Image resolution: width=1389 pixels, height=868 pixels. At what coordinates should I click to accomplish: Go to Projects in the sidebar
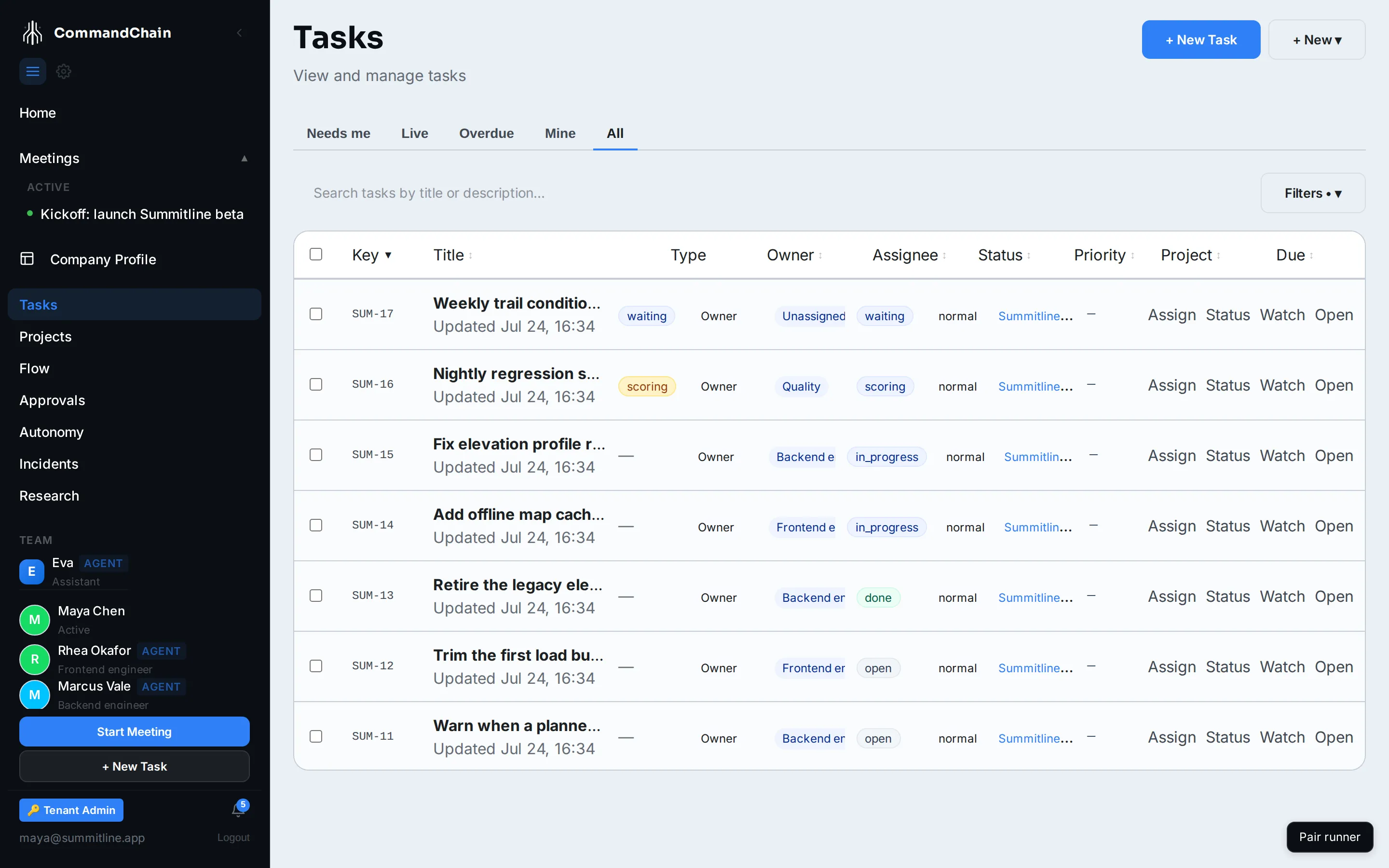[45, 337]
